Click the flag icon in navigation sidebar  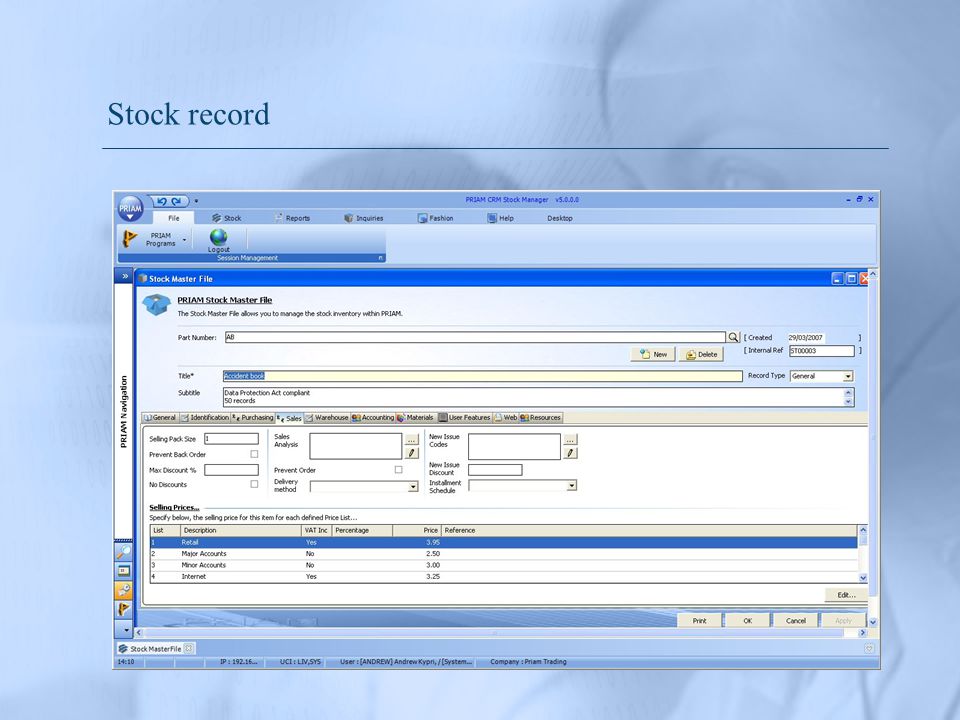[x=124, y=609]
